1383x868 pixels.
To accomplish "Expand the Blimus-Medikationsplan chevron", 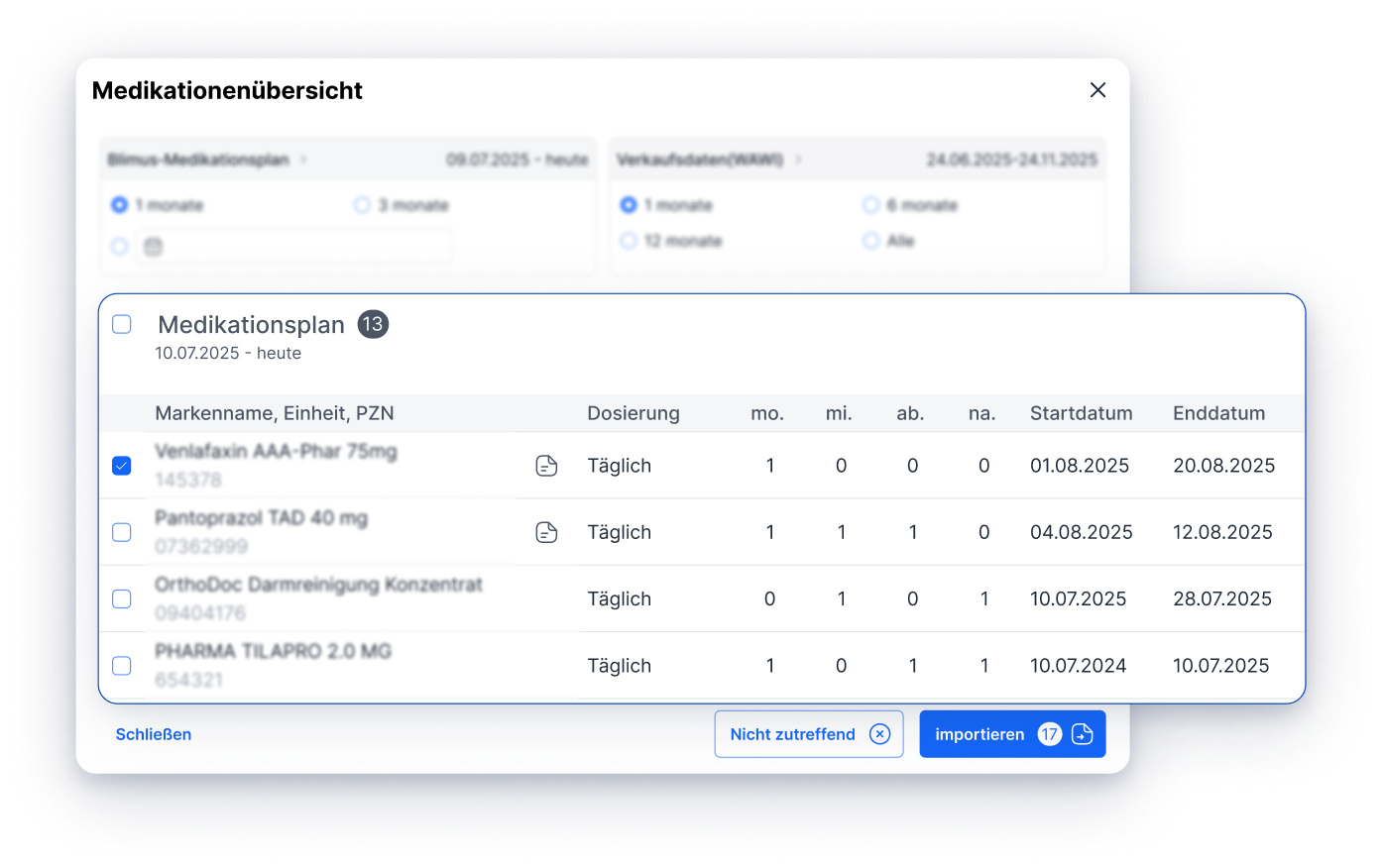I will pyautogui.click(x=303, y=160).
